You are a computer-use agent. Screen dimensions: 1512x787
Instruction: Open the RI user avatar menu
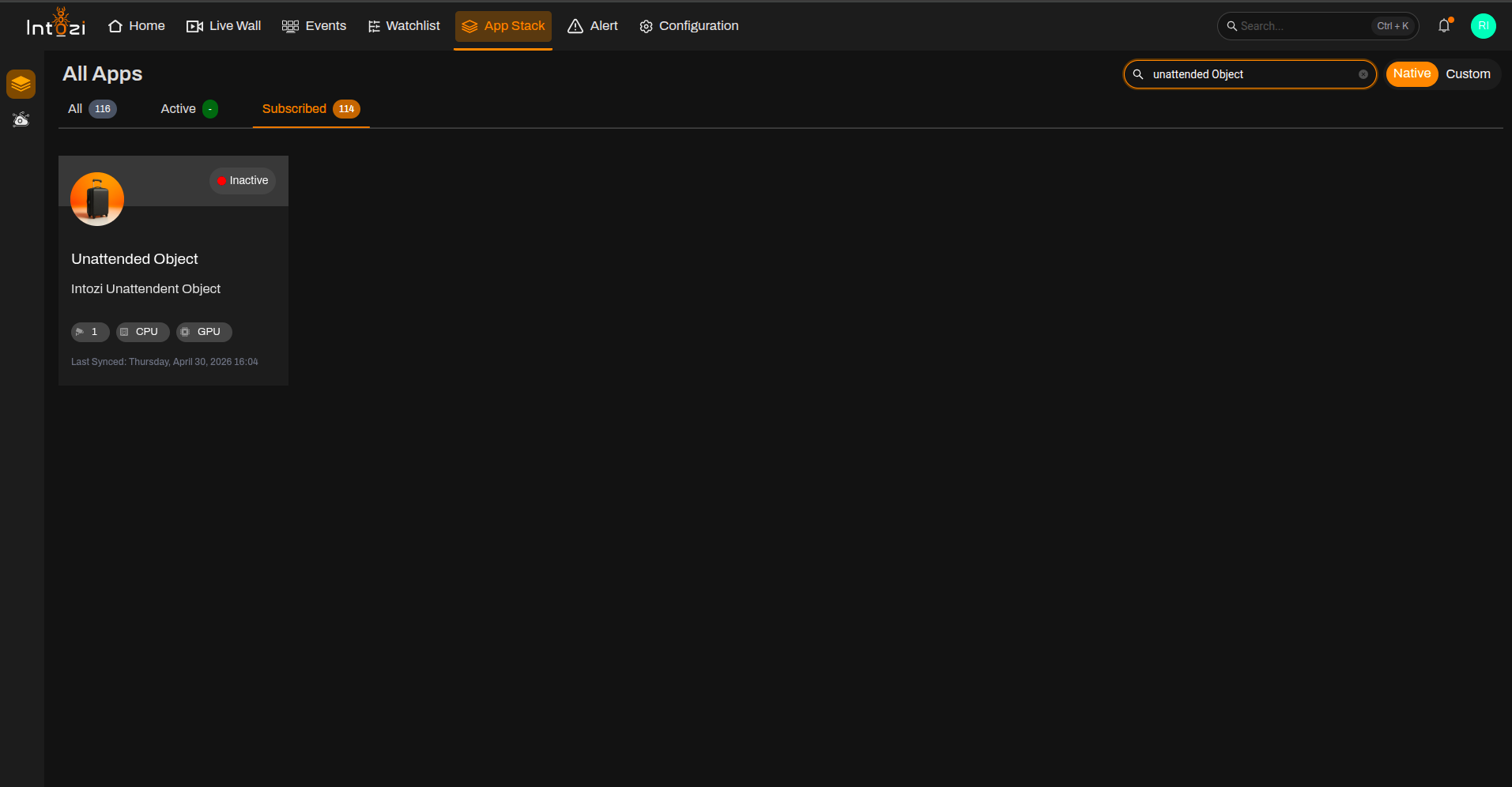tap(1483, 26)
